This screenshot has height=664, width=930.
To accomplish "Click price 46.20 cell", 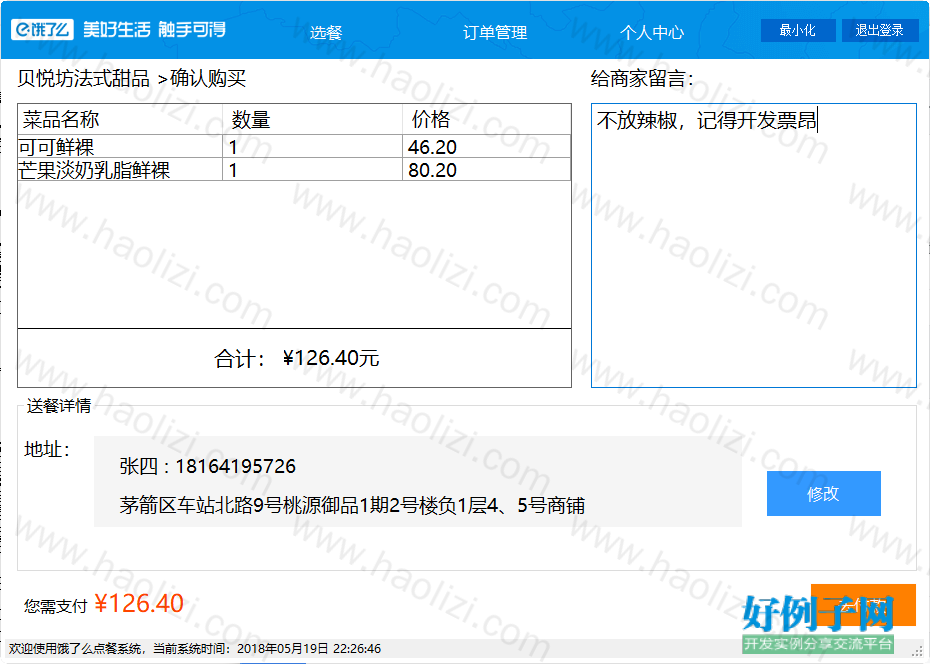I will [x=486, y=146].
